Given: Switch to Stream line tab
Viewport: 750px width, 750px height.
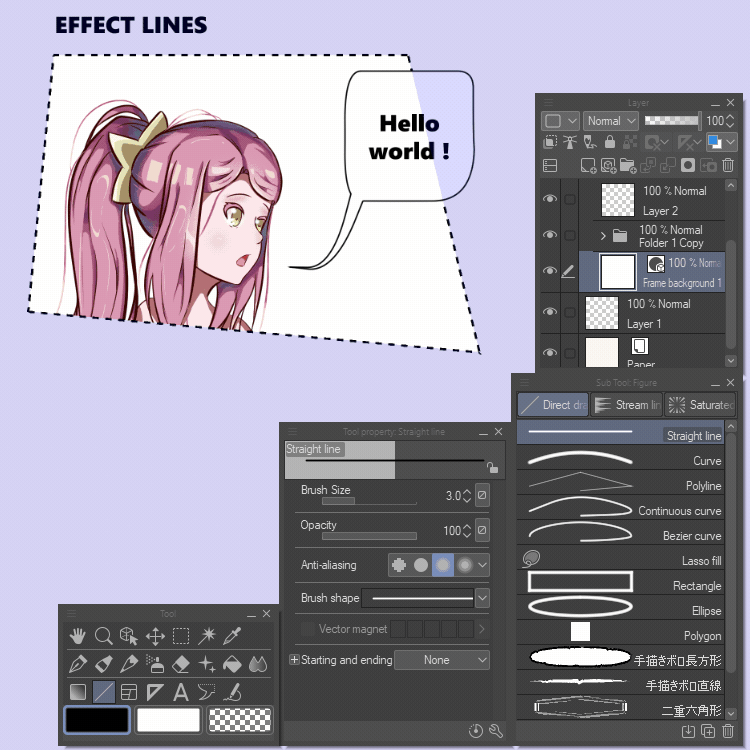Looking at the screenshot, I should pos(626,405).
